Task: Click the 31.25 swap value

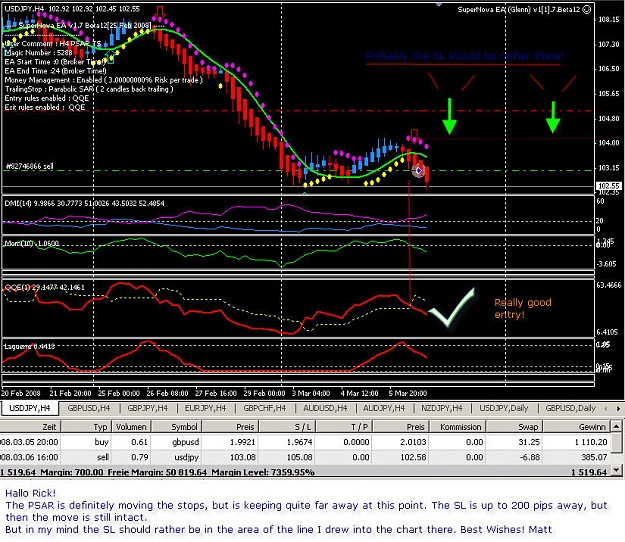Action: 529,442
